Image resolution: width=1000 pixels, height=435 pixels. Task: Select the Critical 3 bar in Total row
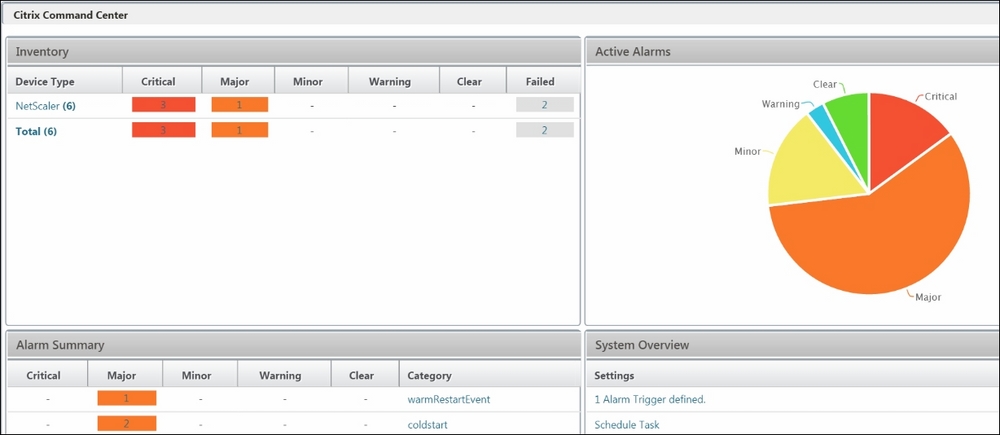click(163, 130)
